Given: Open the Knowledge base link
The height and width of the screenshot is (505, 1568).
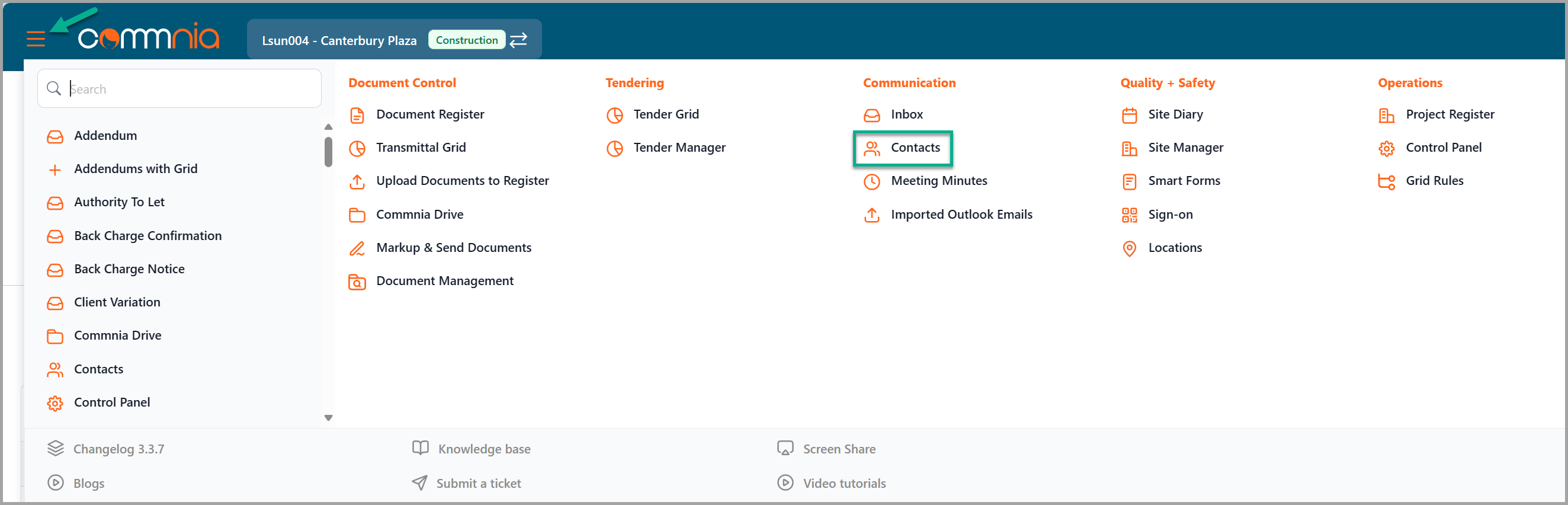Looking at the screenshot, I should click(483, 449).
